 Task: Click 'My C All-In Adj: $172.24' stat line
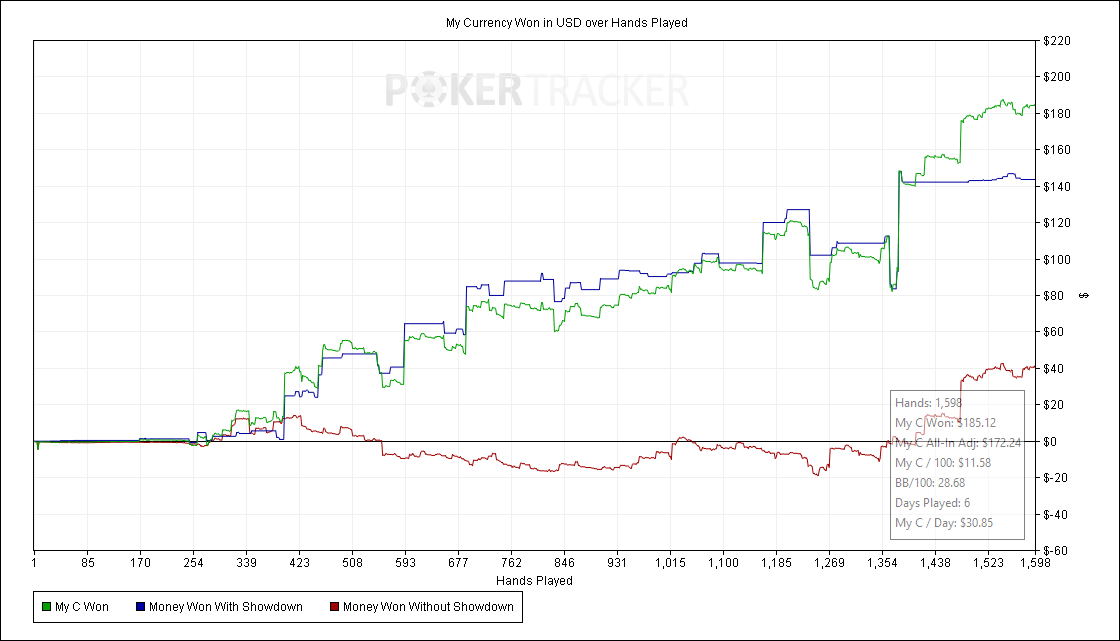coord(958,443)
